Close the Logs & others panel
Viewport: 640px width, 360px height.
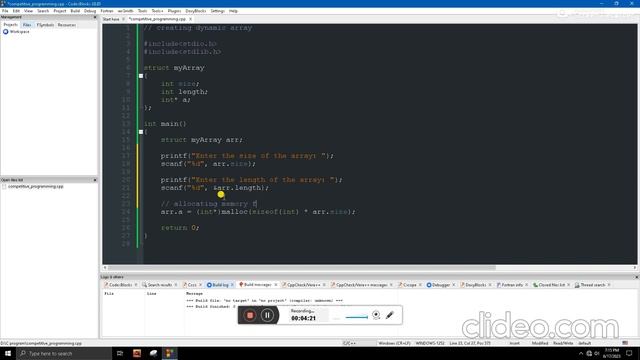[x=636, y=277]
